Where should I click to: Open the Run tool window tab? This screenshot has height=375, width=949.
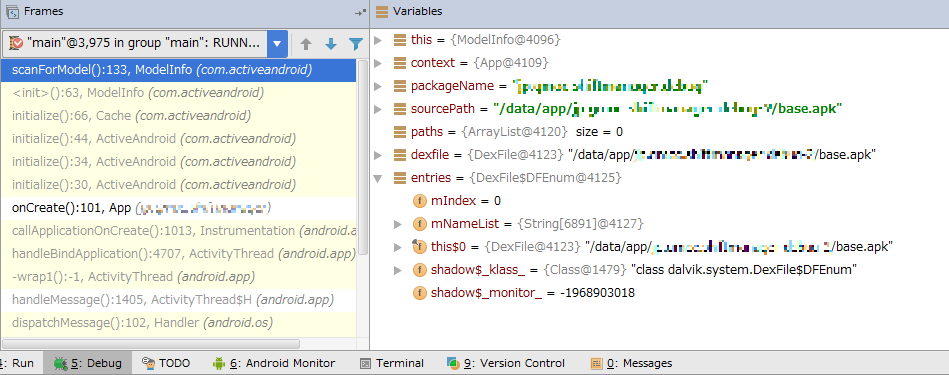(20, 364)
